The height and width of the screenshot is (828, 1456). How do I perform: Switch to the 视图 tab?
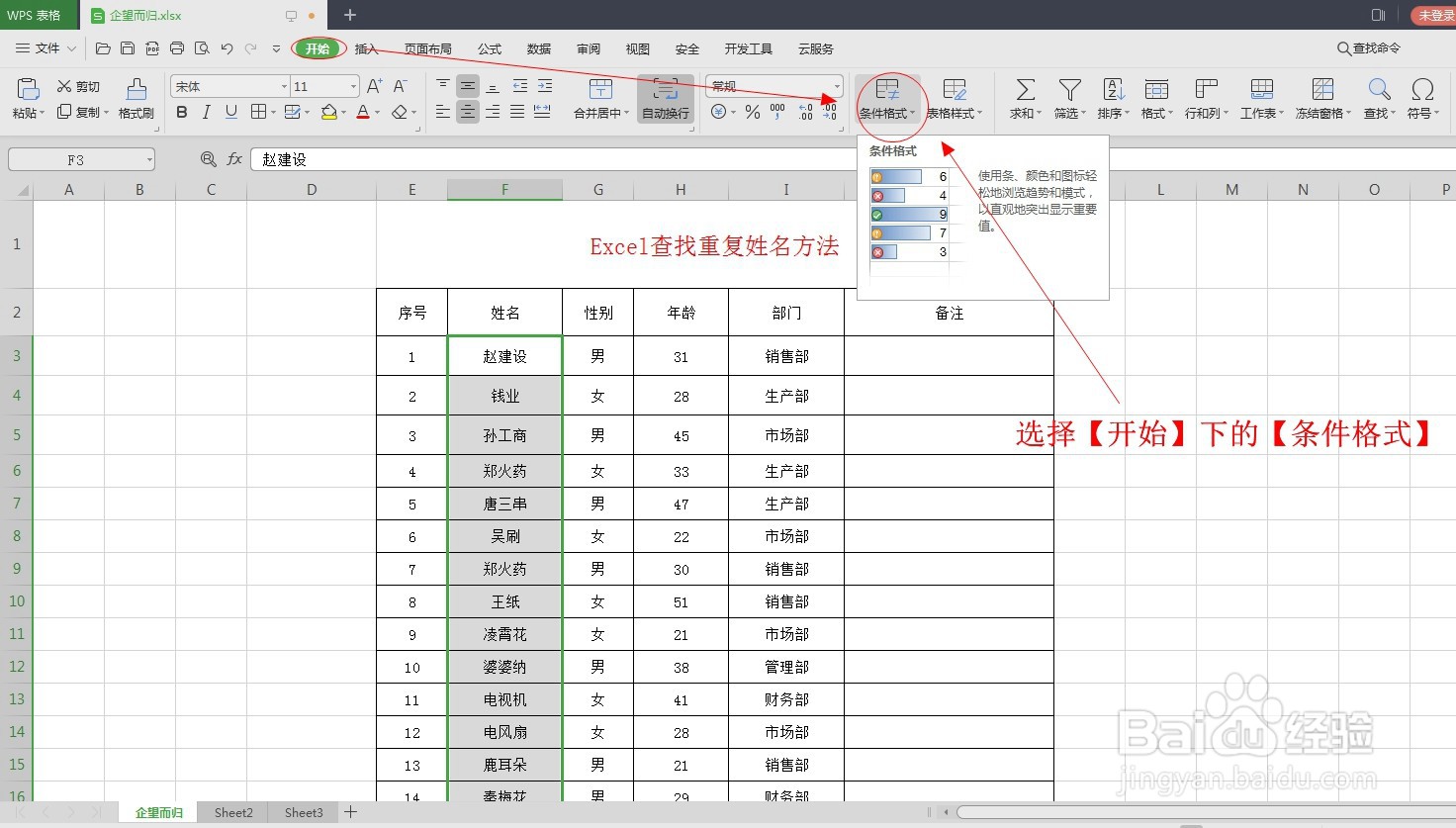638,48
